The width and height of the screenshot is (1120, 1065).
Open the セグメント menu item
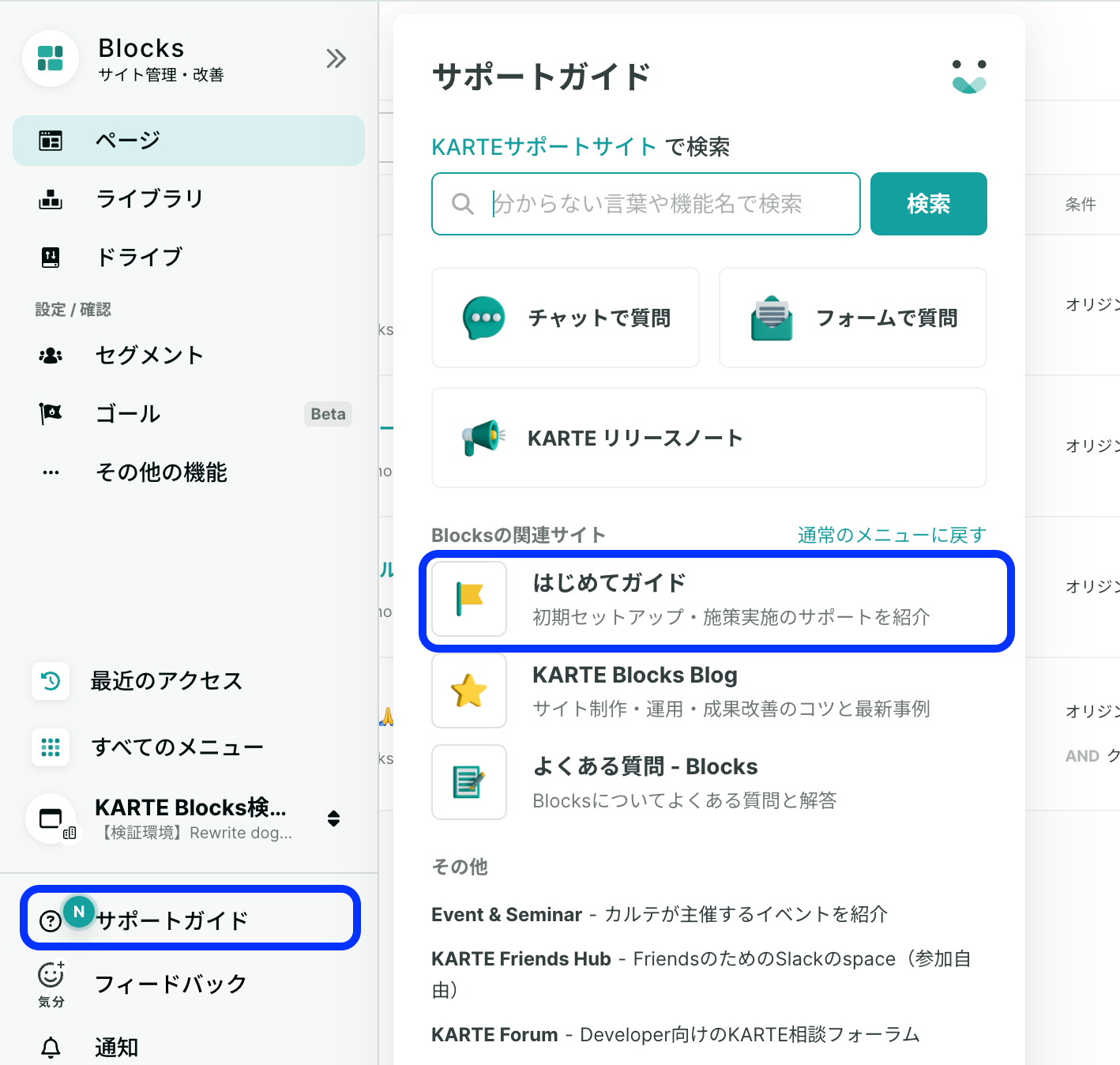pos(189,356)
